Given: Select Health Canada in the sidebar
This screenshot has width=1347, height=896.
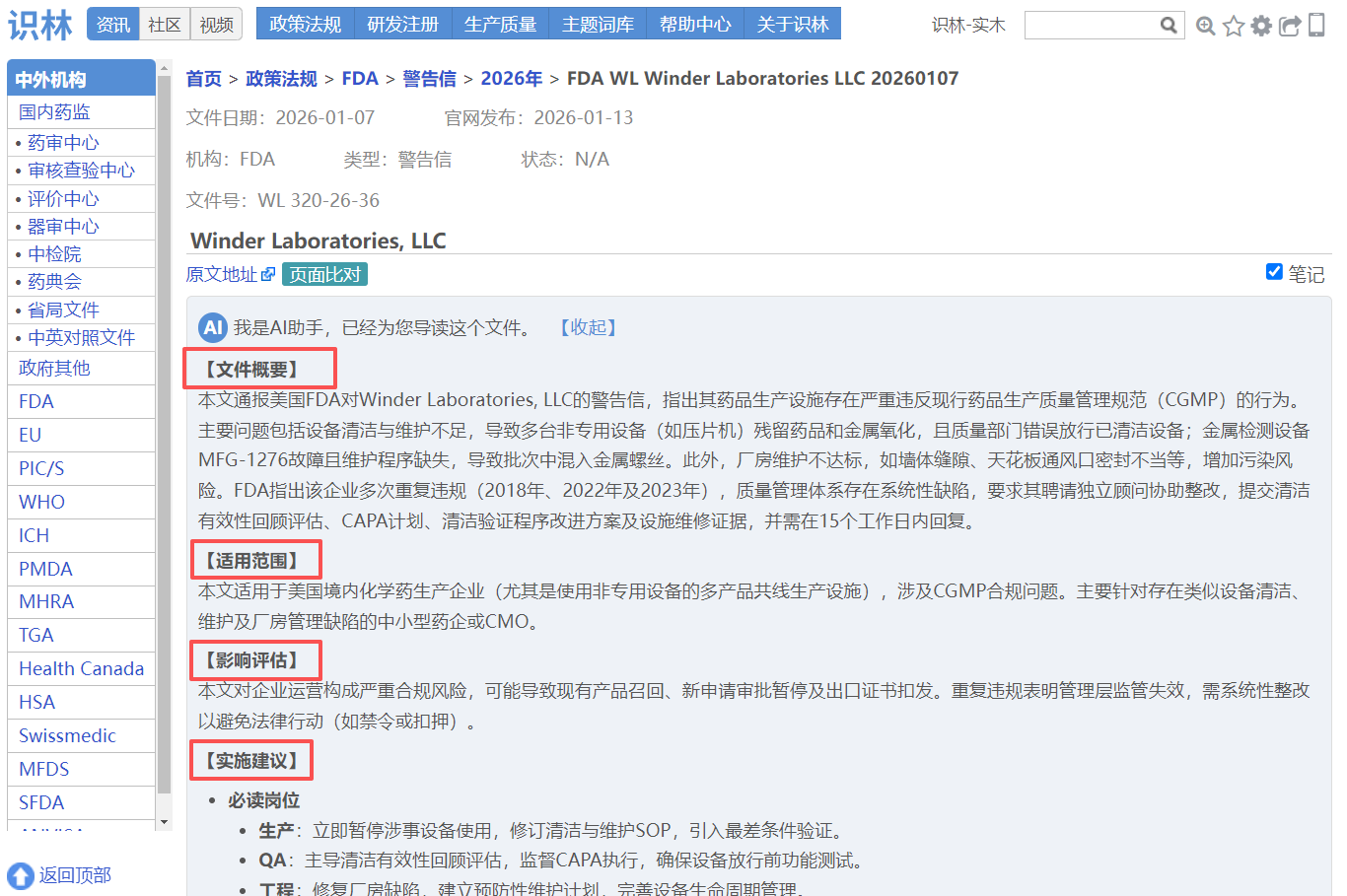Looking at the screenshot, I should coord(81,668).
